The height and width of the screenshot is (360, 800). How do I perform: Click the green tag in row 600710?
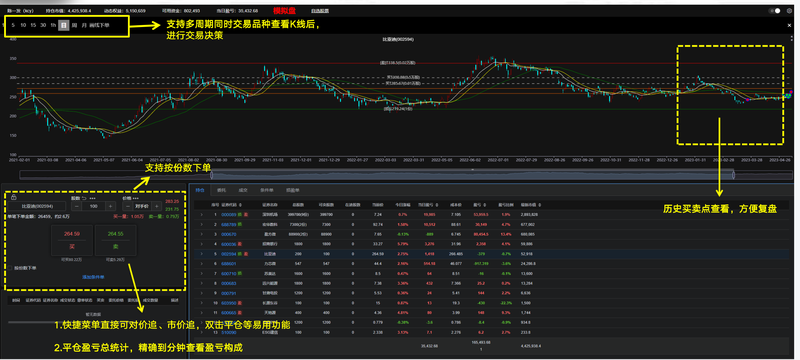(x=239, y=273)
